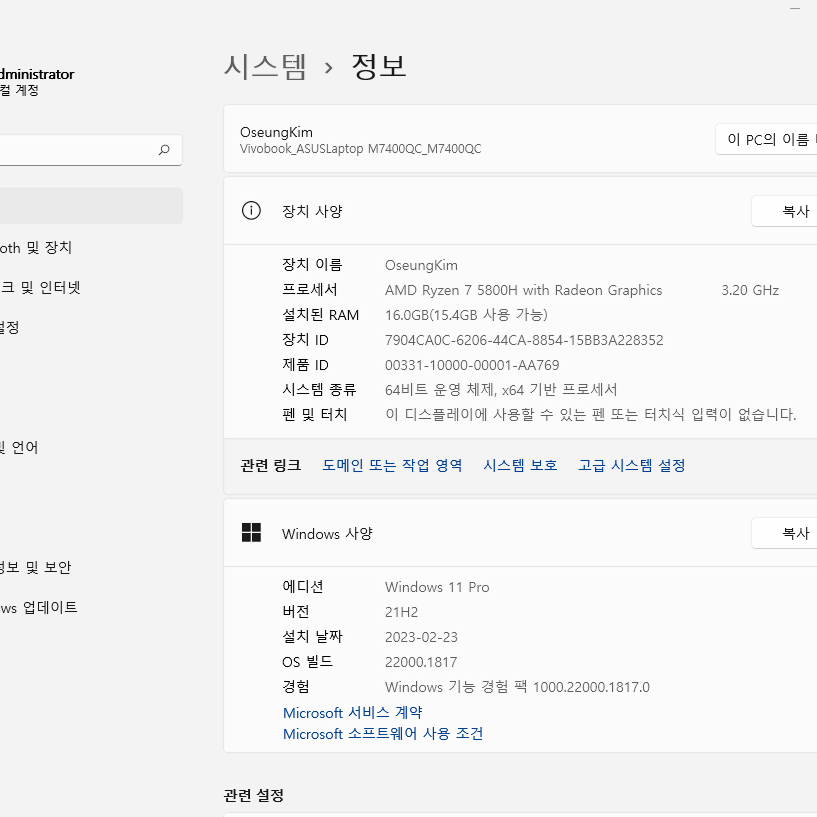Copy Windows specs with the Windows 사양 복사 button

coord(784,533)
